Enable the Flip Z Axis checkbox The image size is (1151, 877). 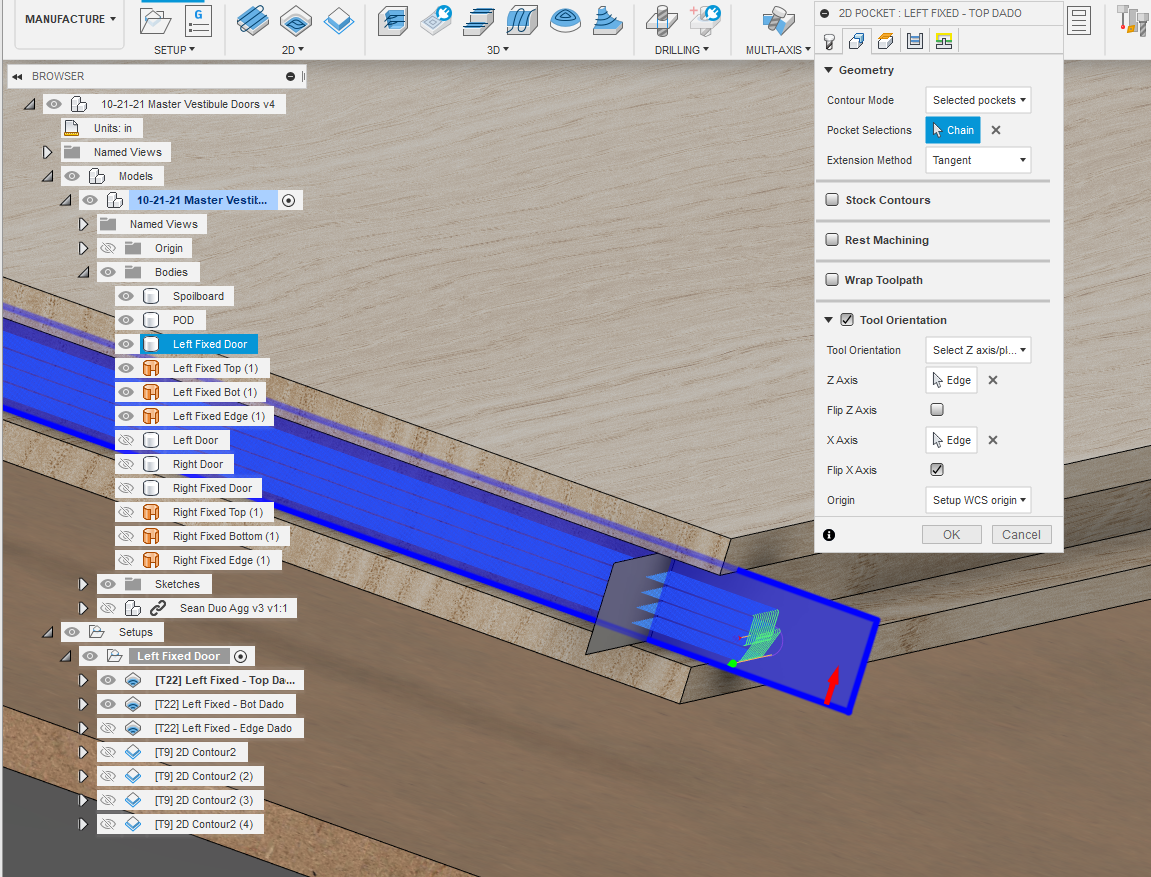click(x=937, y=409)
